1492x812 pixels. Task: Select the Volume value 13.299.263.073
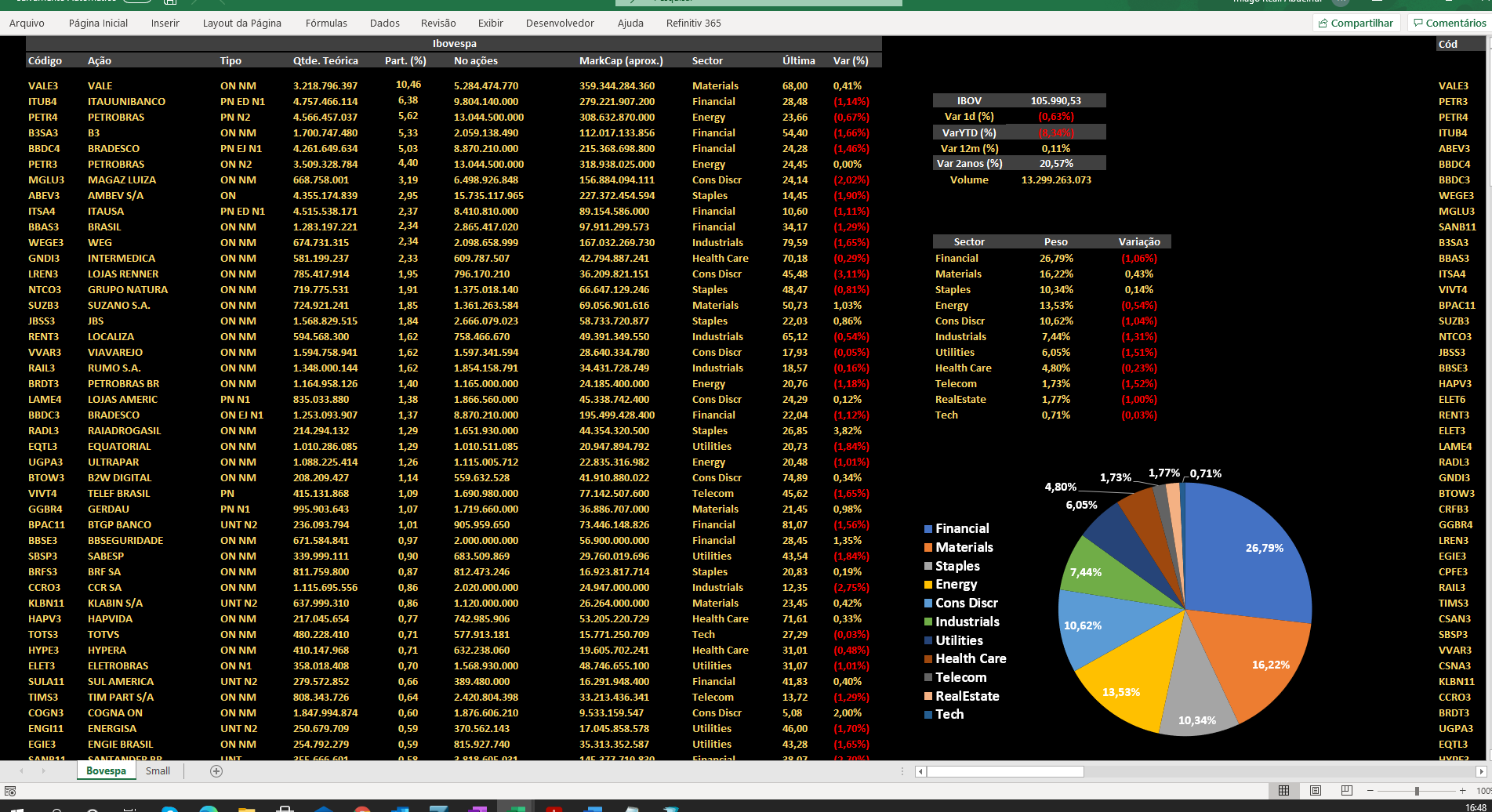point(1055,179)
